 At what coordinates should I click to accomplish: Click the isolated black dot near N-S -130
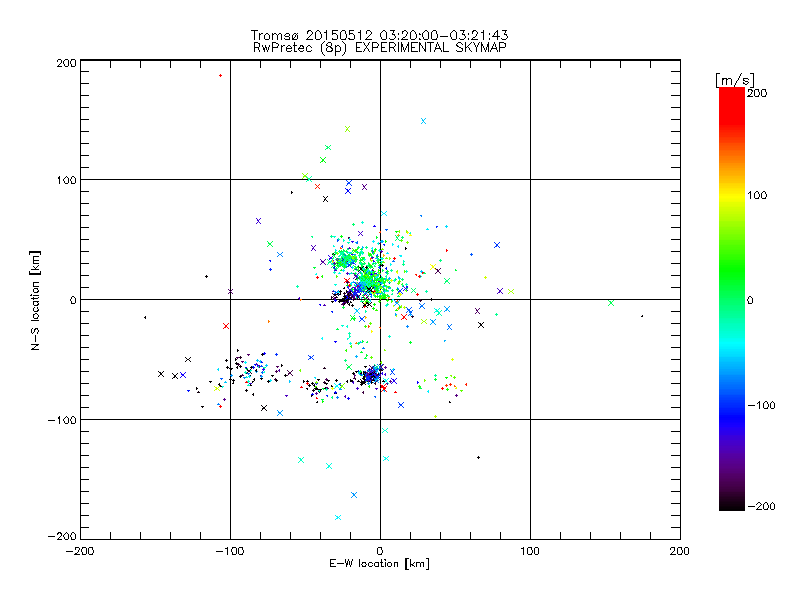pyautogui.click(x=478, y=457)
